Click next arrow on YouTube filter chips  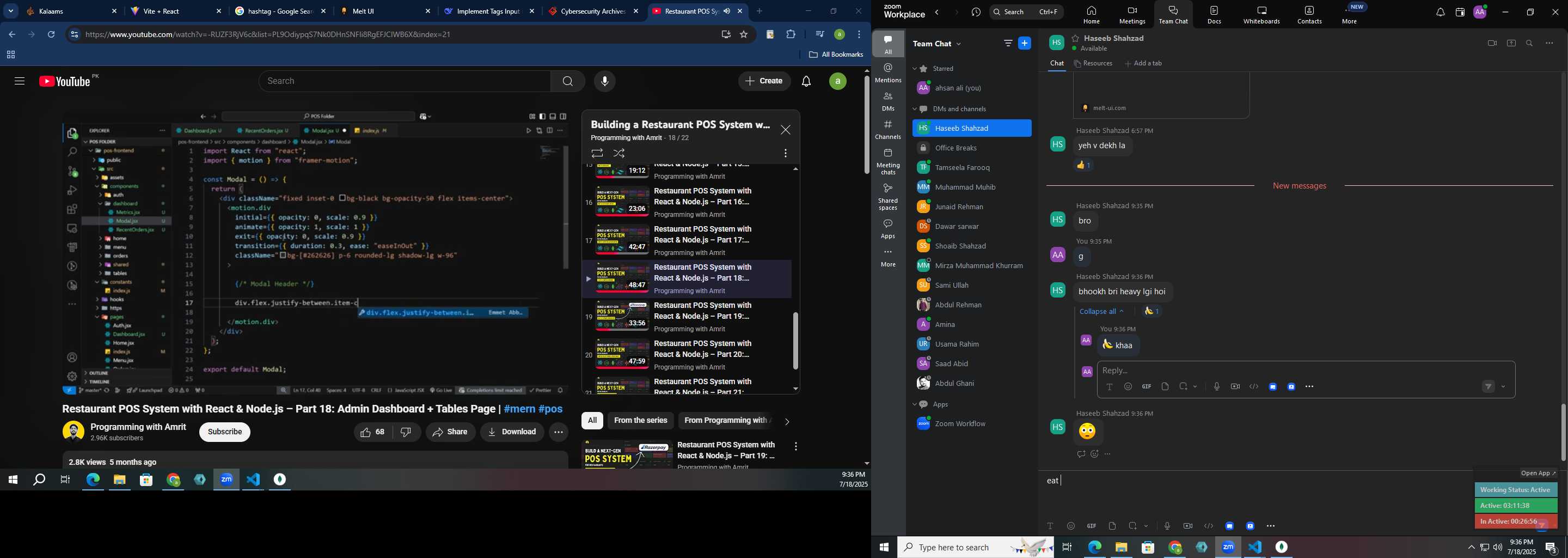pyautogui.click(x=786, y=422)
